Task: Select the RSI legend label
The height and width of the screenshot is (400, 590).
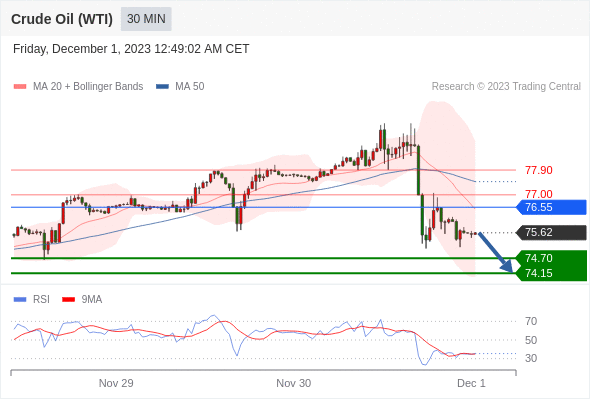Action: tap(41, 300)
